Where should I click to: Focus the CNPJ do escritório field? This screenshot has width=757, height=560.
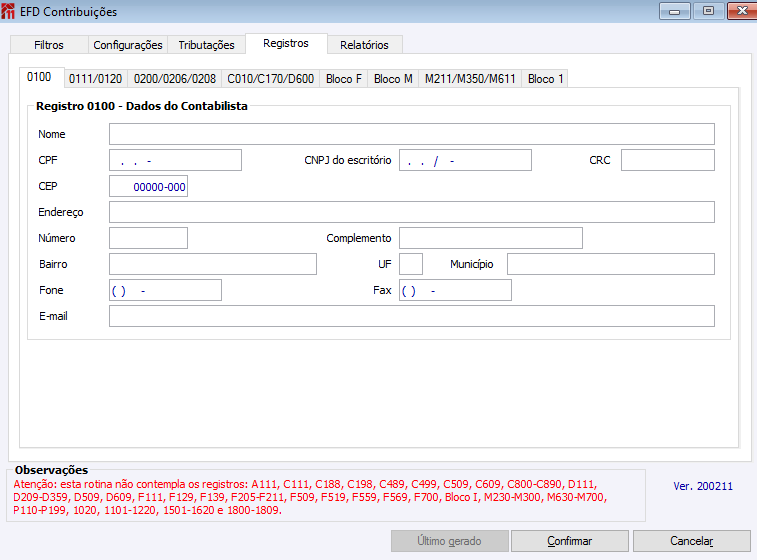pos(465,160)
